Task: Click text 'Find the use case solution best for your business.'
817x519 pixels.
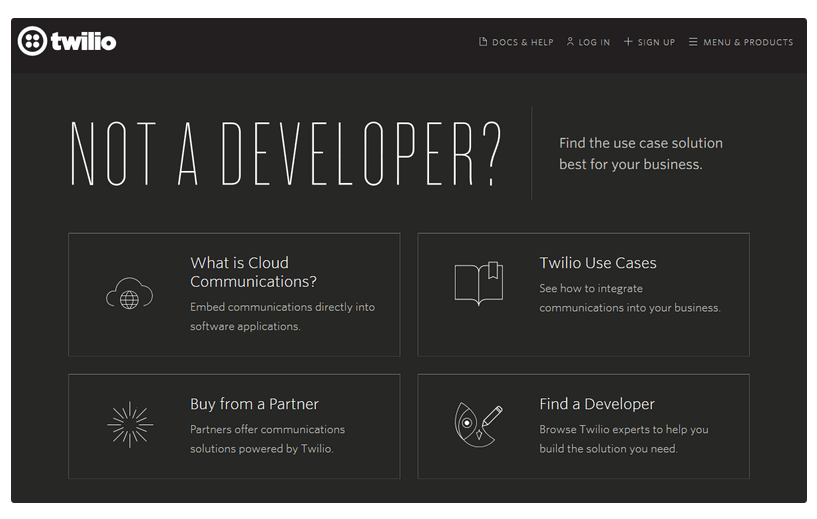Action: point(641,154)
